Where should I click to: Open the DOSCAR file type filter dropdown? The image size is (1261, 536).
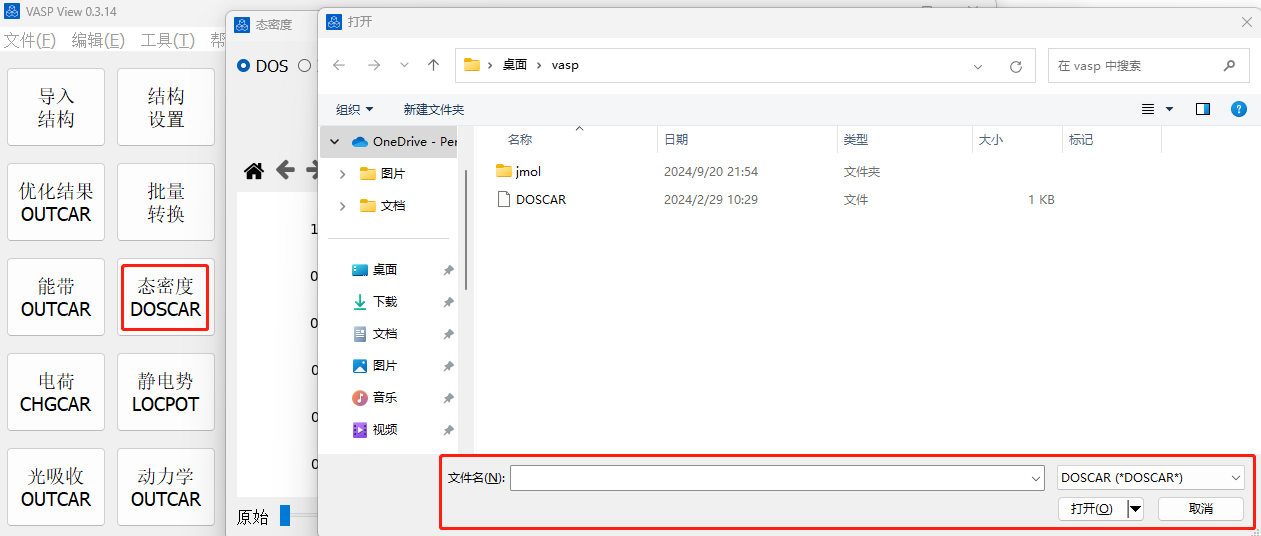click(1150, 478)
